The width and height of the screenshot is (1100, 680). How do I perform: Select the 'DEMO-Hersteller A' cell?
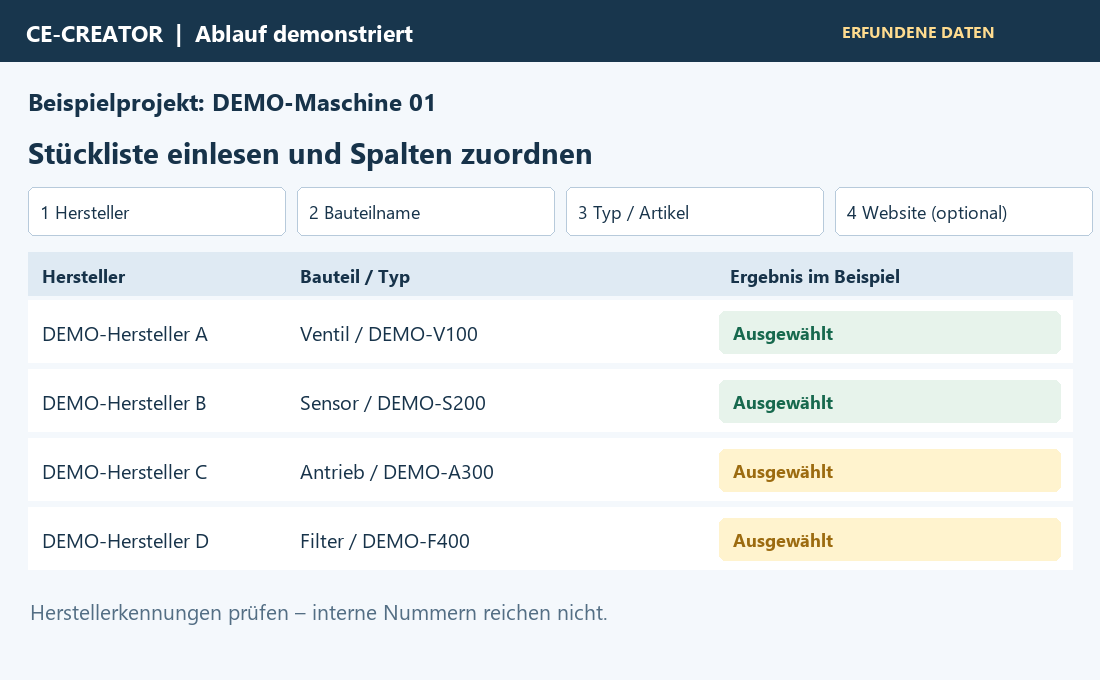125,334
